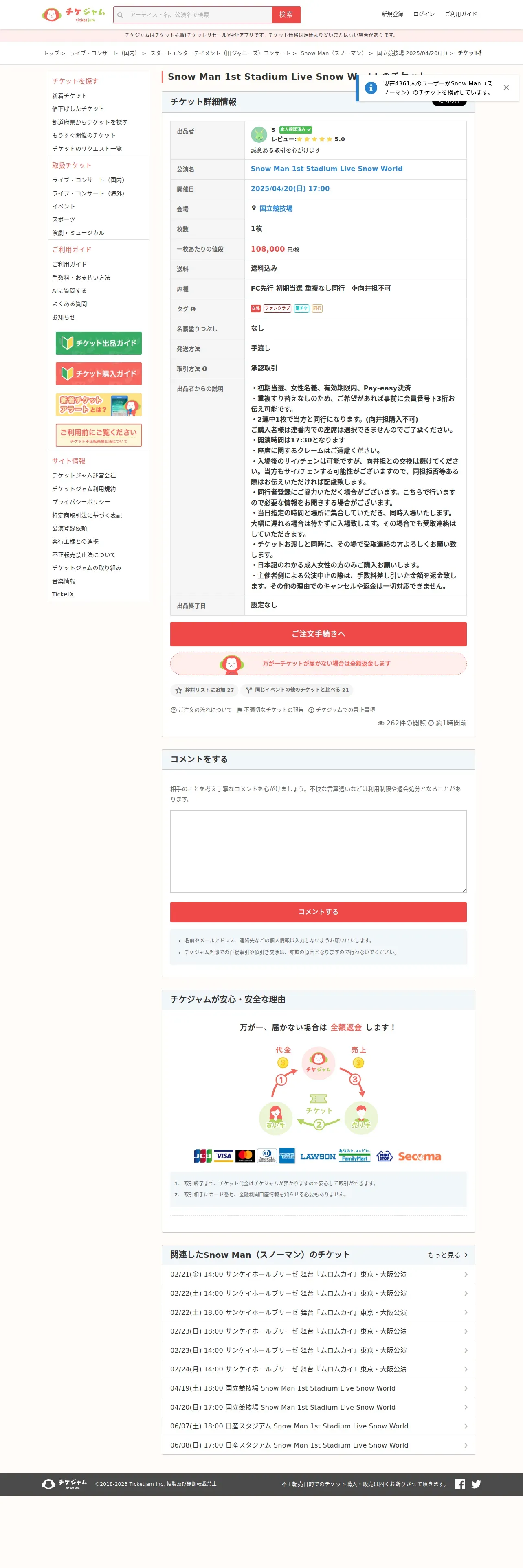Image resolution: width=523 pixels, height=1568 pixels.
Task: Click the star icon to add to watchlist
Action: (x=178, y=690)
